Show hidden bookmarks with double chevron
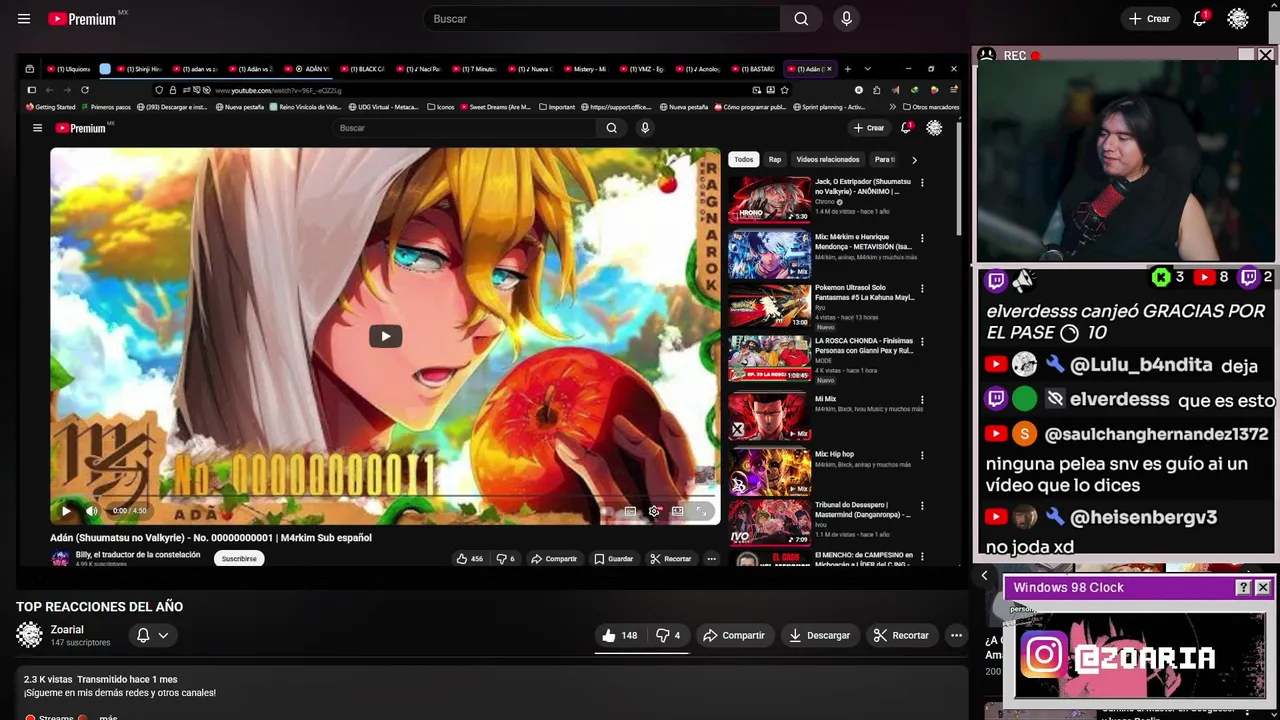 pyautogui.click(x=892, y=107)
